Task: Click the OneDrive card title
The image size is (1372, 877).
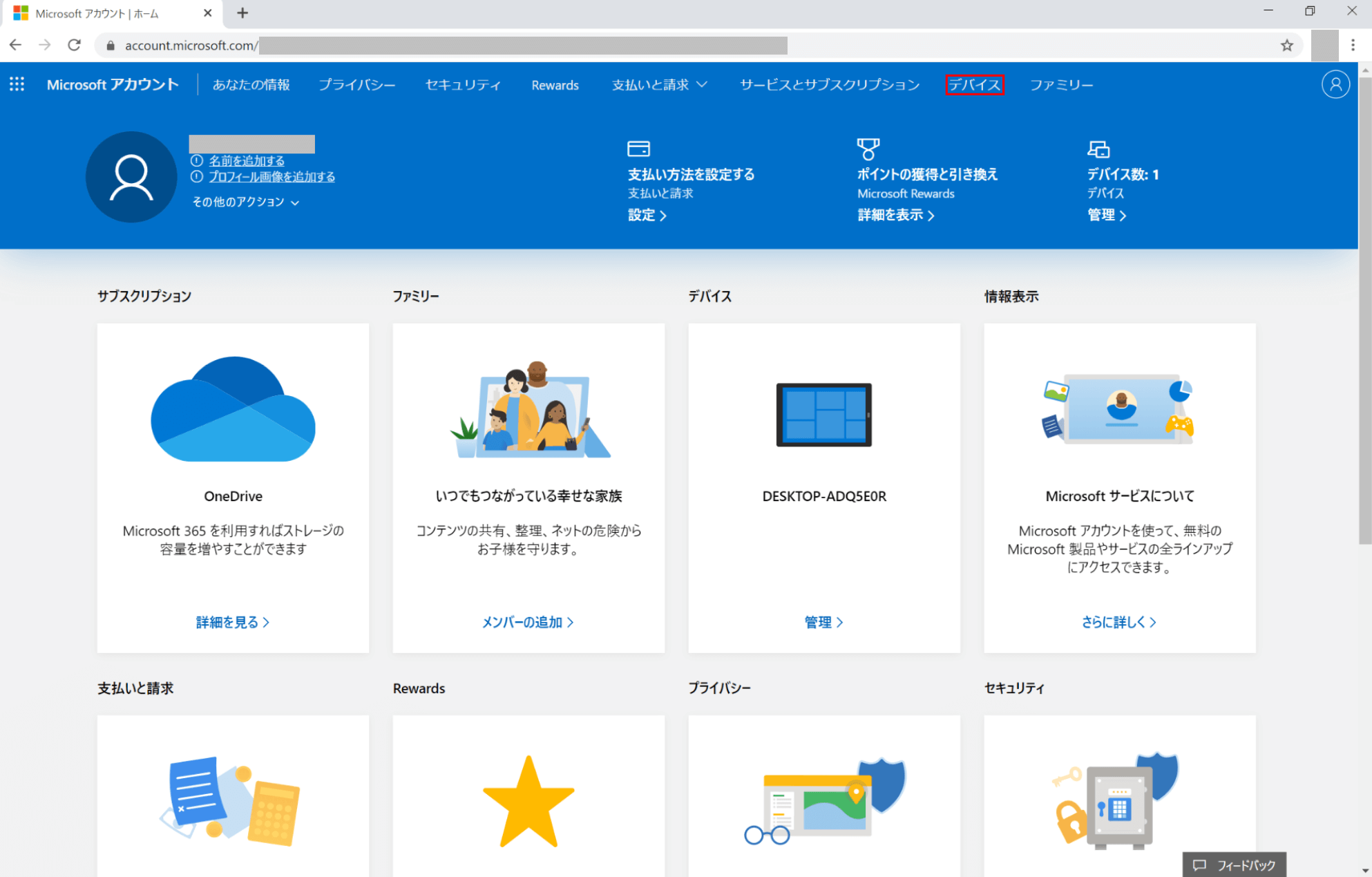Action: click(233, 496)
